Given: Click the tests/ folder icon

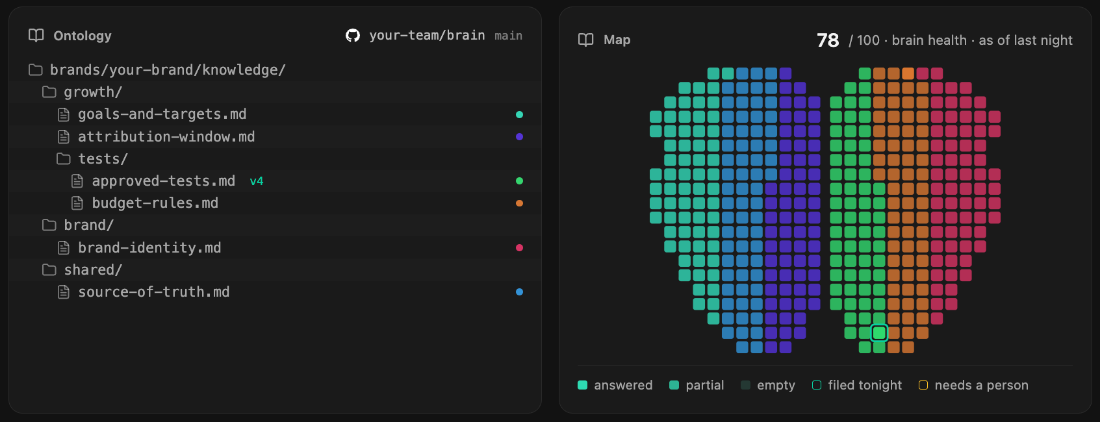Looking at the screenshot, I should tap(63, 158).
